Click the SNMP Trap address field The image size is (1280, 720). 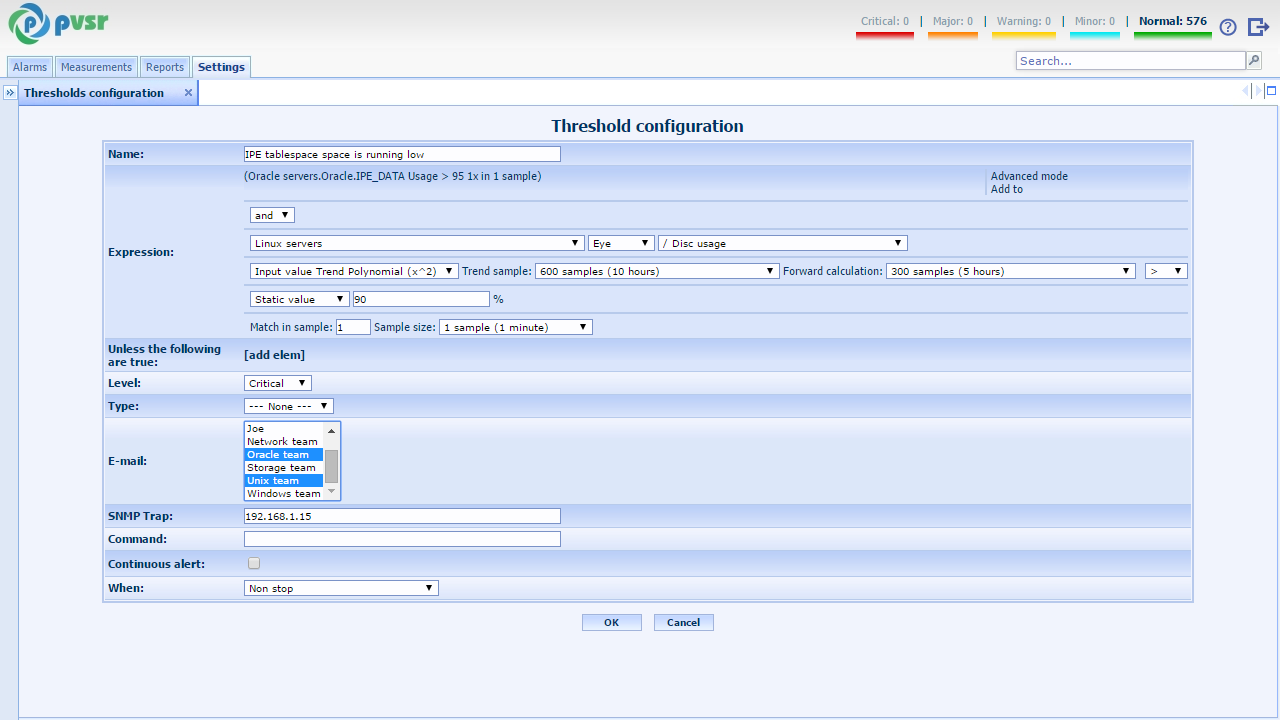point(402,516)
